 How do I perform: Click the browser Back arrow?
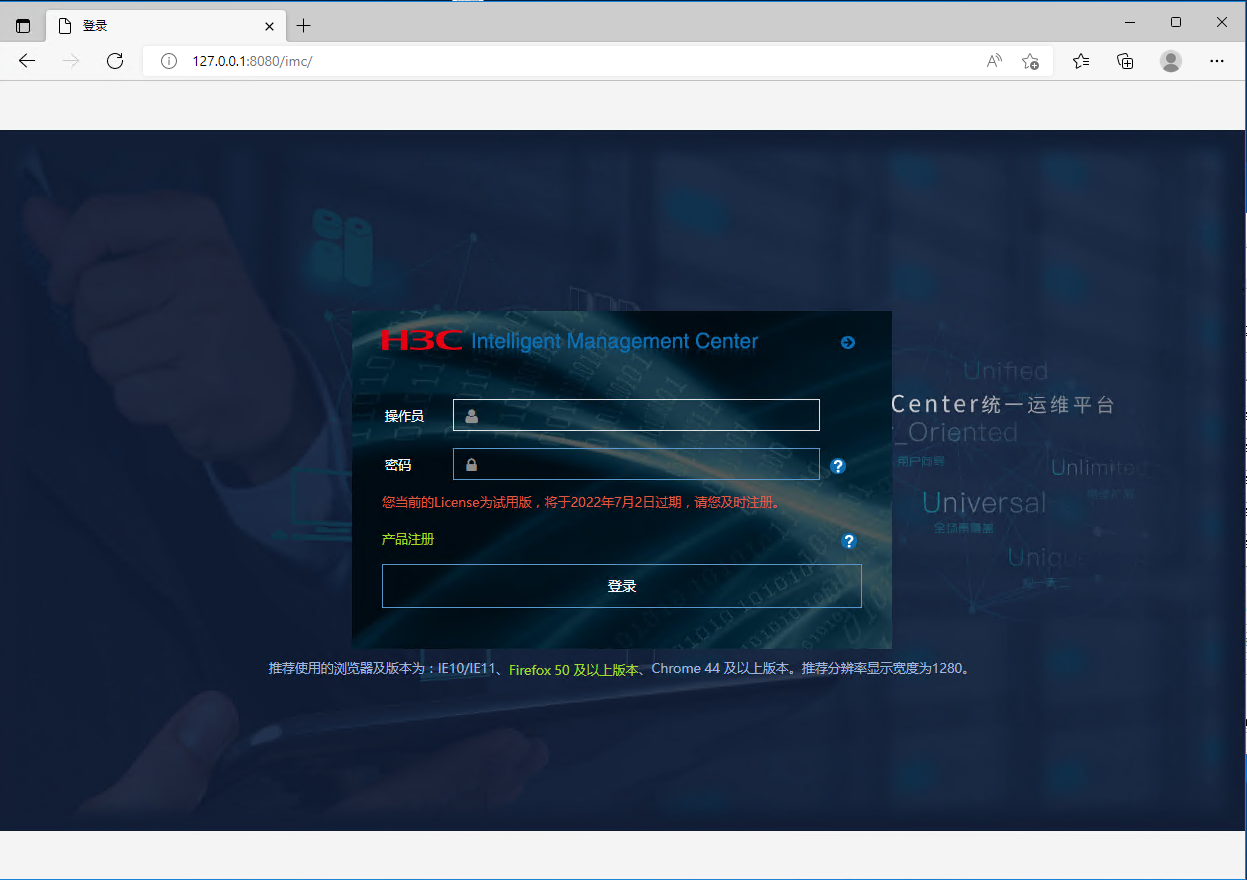coord(27,61)
